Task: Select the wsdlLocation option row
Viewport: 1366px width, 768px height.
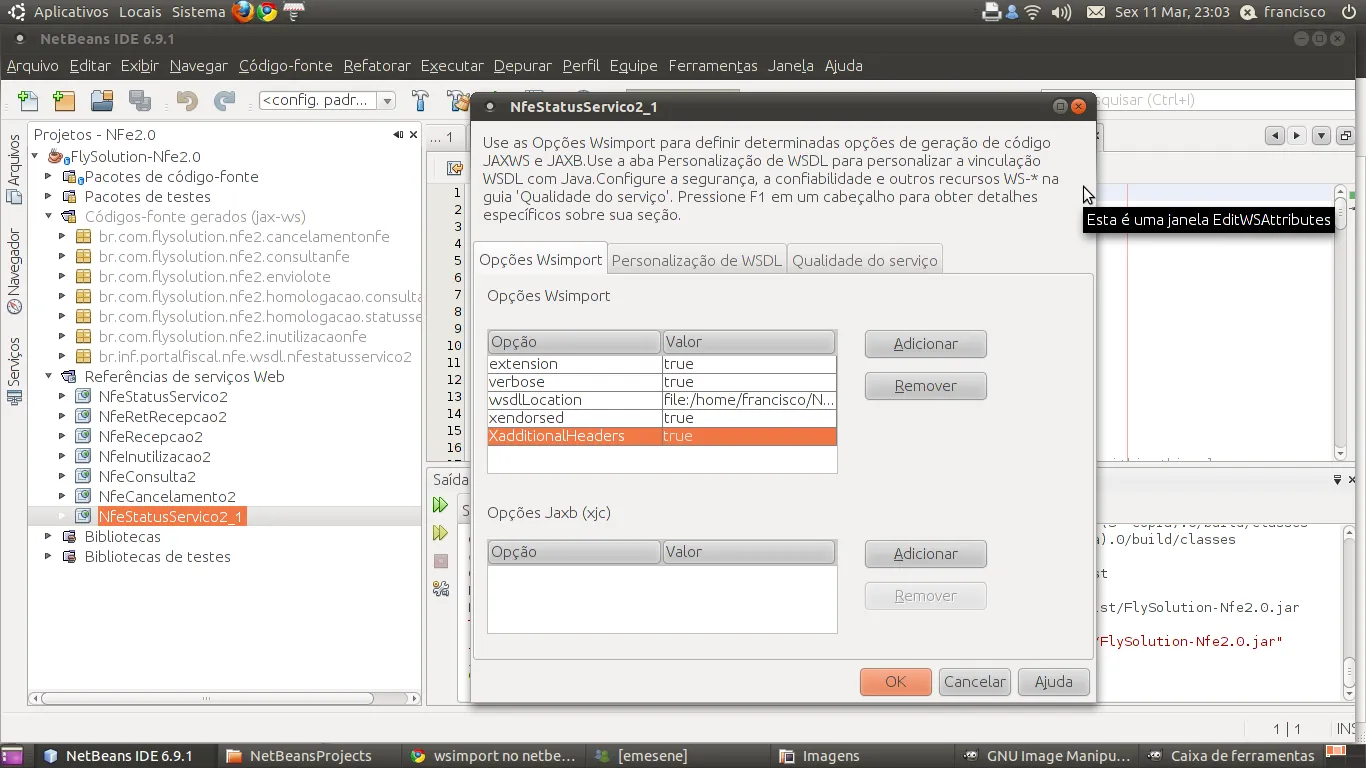Action: click(x=662, y=400)
